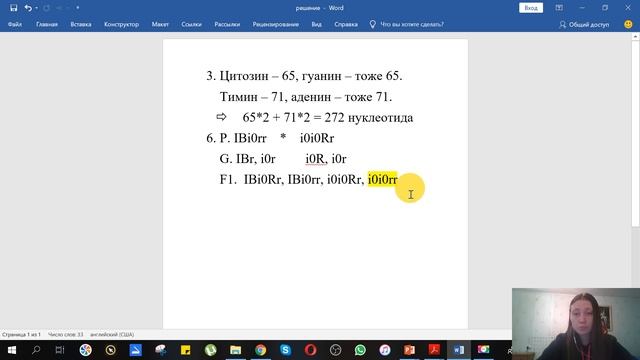Open the gold clock-like taskbar app
Viewport: 640px width, 360px height.
click(110, 350)
